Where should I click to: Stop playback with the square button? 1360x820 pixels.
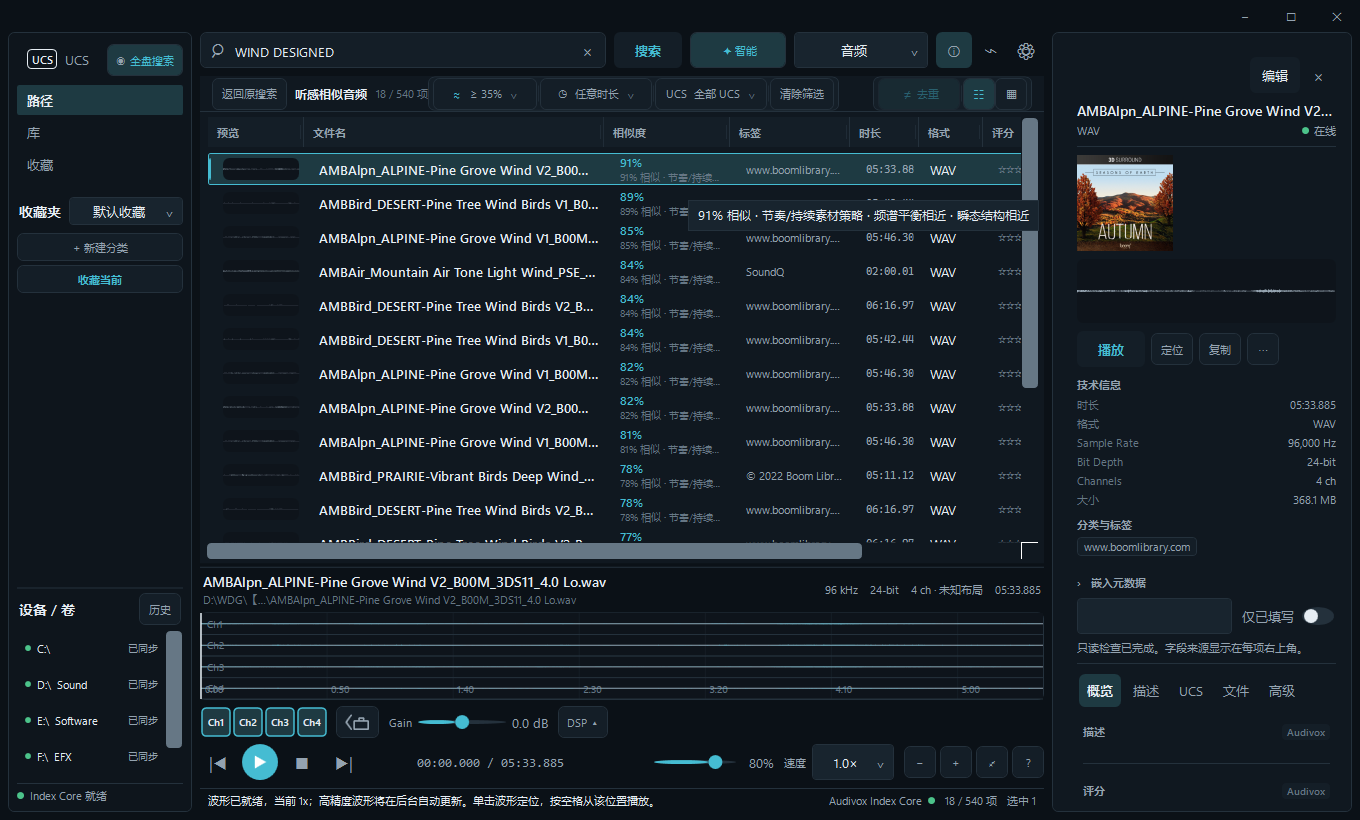[x=302, y=763]
